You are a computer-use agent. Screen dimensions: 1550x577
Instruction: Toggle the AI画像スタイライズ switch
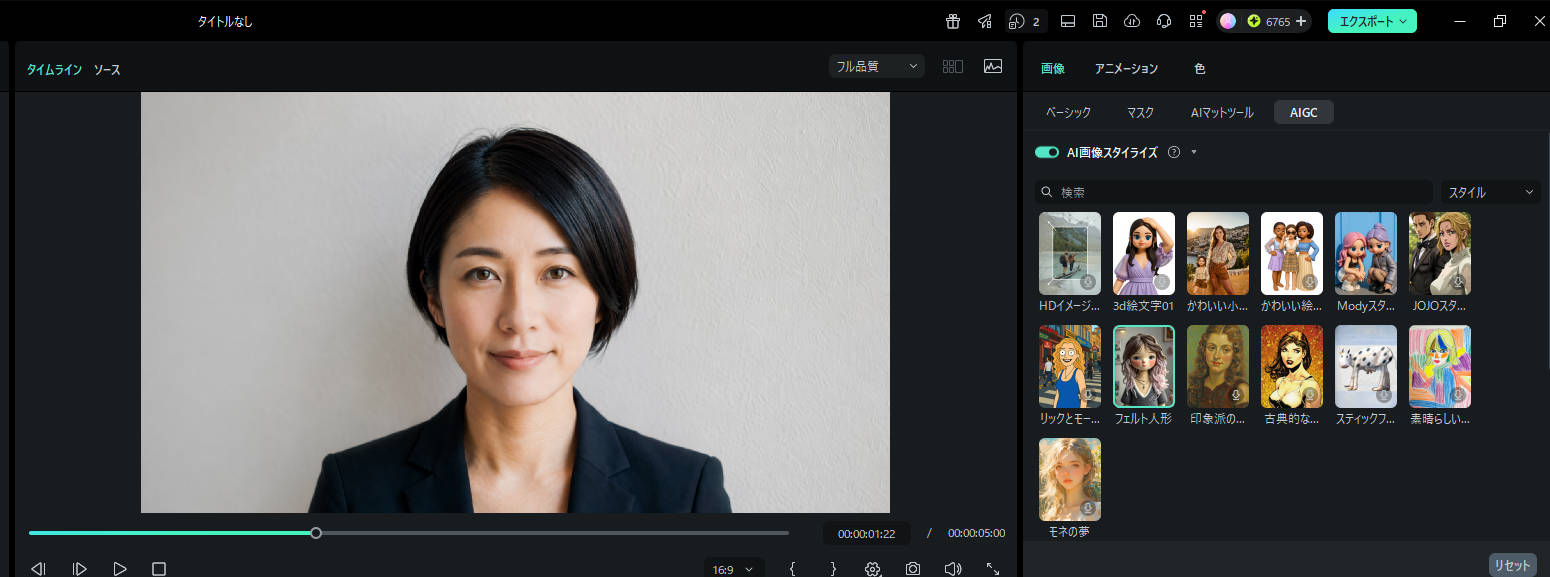[1047, 152]
